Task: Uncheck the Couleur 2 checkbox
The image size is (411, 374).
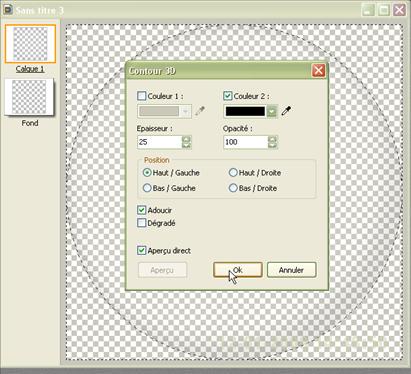Action: click(228, 96)
